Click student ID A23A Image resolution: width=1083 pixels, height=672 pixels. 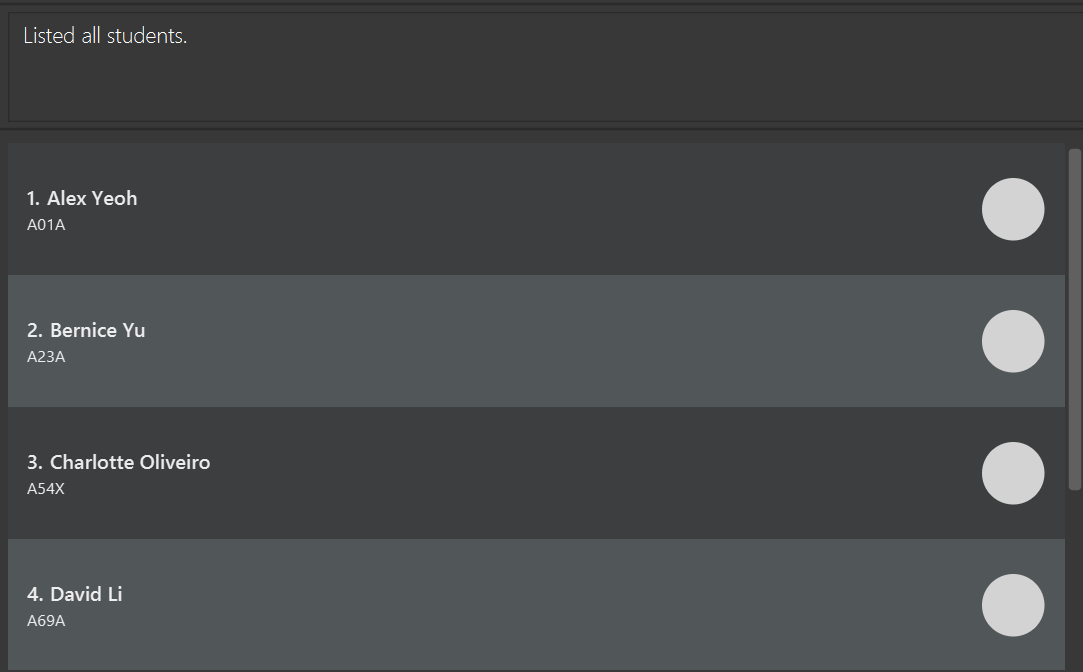(x=46, y=356)
